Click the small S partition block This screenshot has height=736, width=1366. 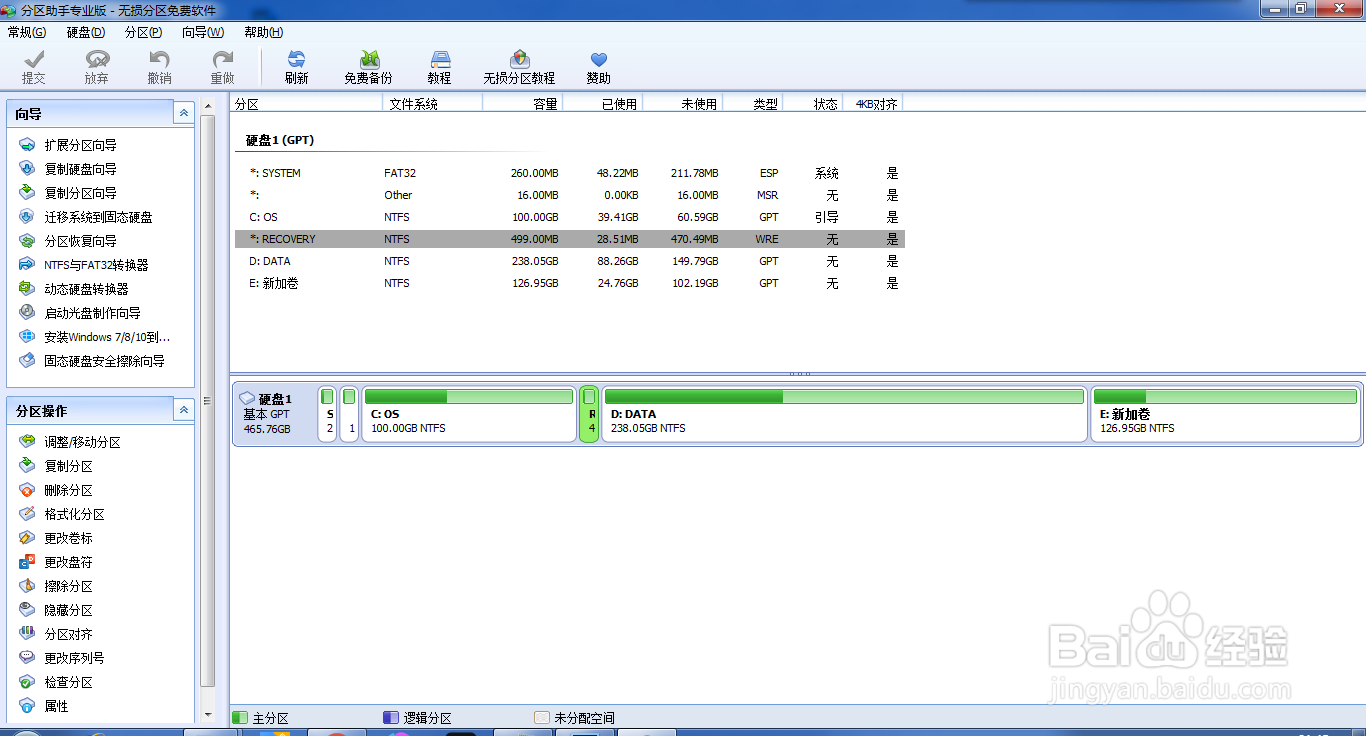328,414
